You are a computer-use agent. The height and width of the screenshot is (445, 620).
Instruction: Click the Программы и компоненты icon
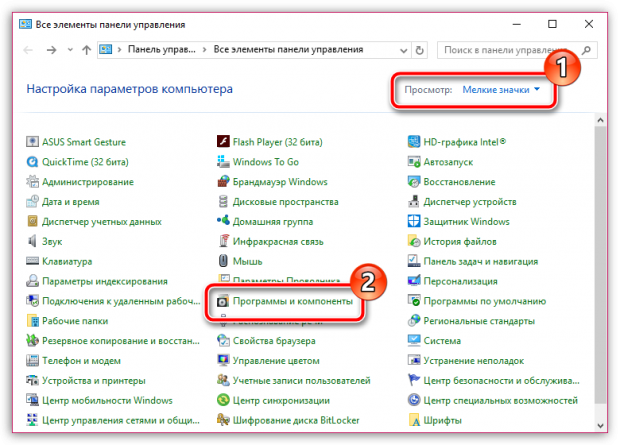point(223,301)
